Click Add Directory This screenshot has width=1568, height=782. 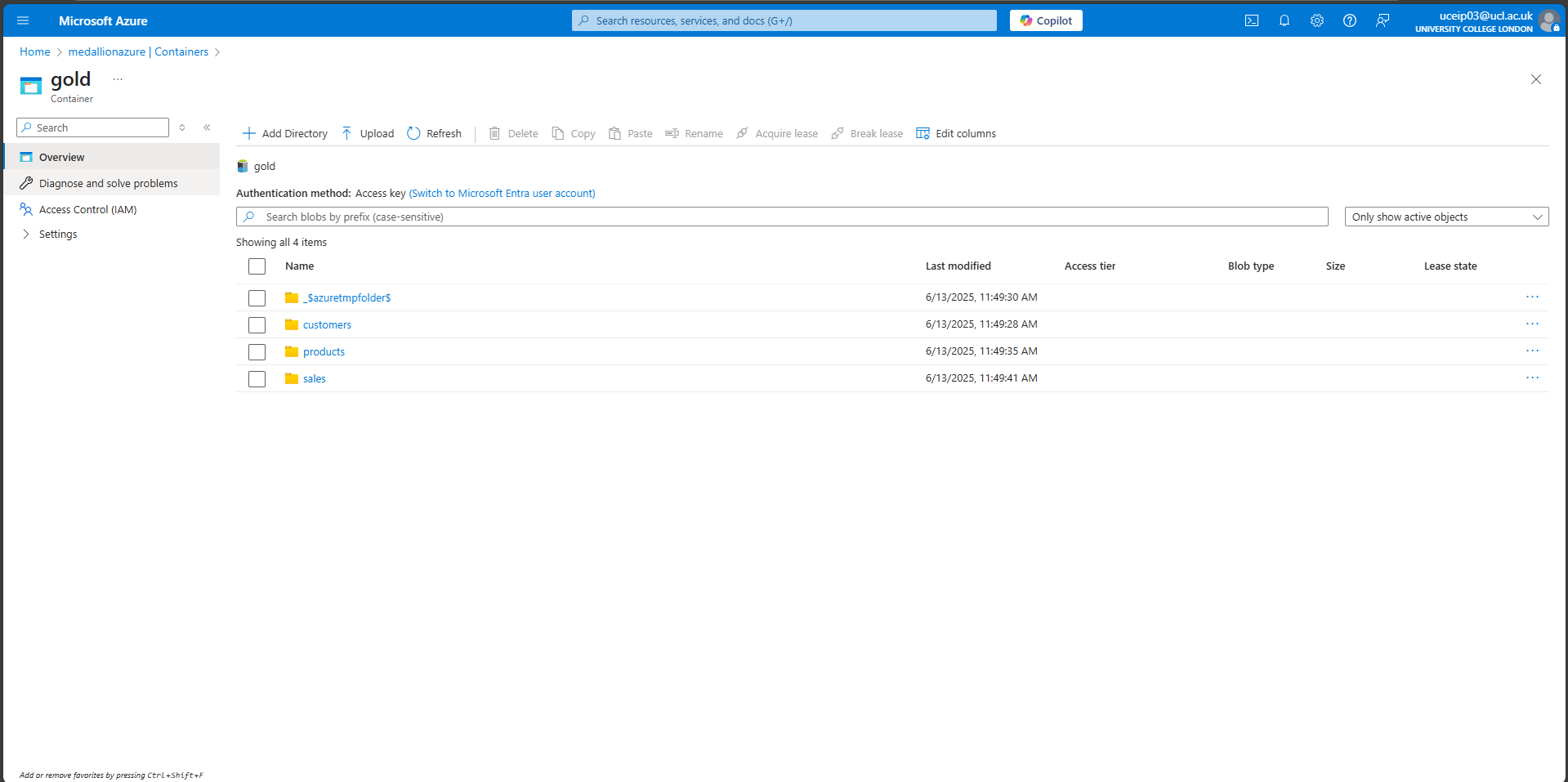tap(285, 133)
